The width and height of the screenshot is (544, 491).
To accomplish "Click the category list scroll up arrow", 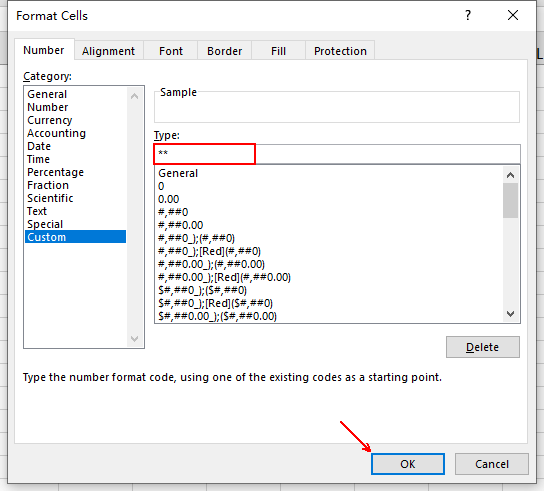I will (x=135, y=96).
